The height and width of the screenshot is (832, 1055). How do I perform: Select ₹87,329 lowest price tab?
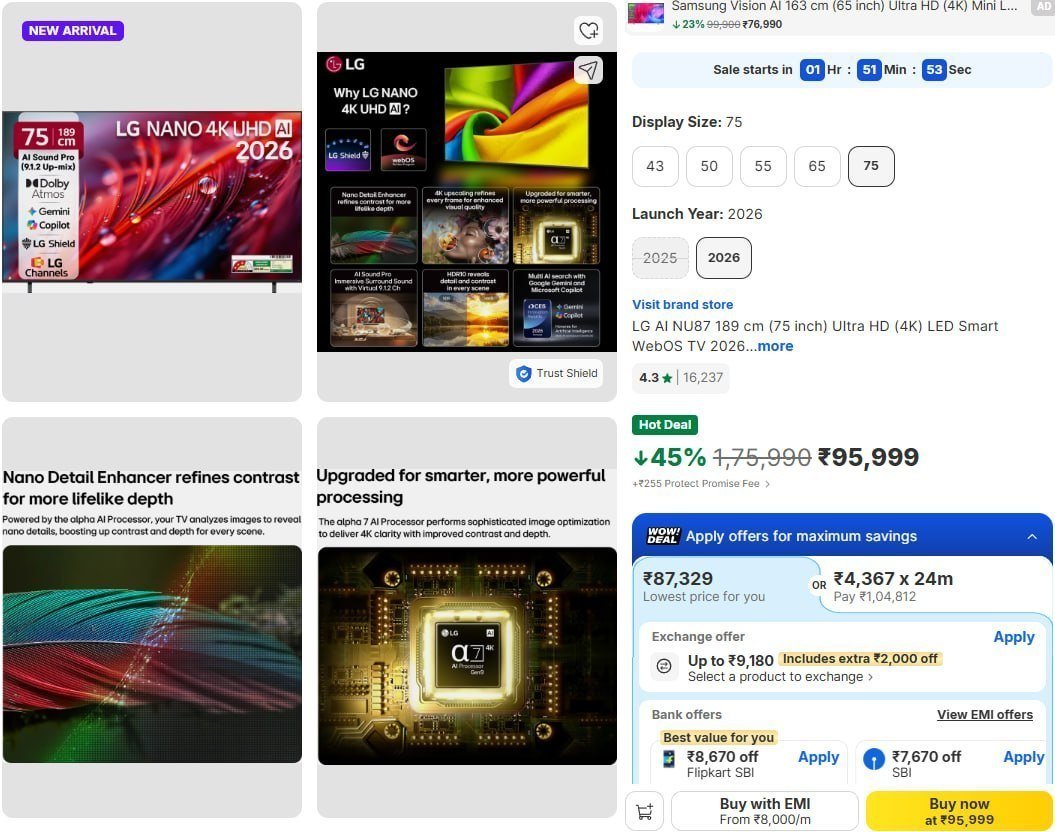pos(723,587)
